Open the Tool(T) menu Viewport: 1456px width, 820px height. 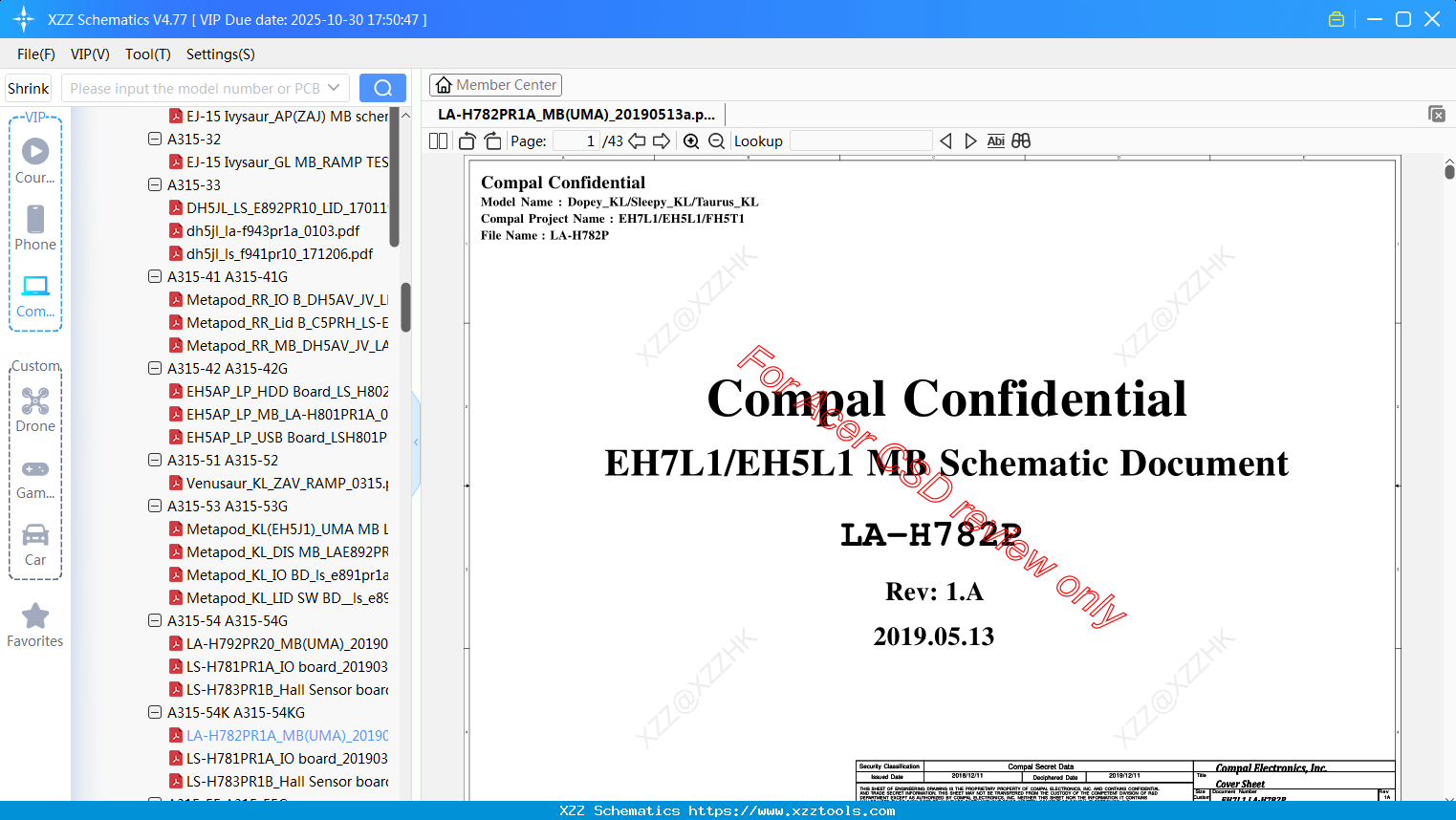[148, 54]
